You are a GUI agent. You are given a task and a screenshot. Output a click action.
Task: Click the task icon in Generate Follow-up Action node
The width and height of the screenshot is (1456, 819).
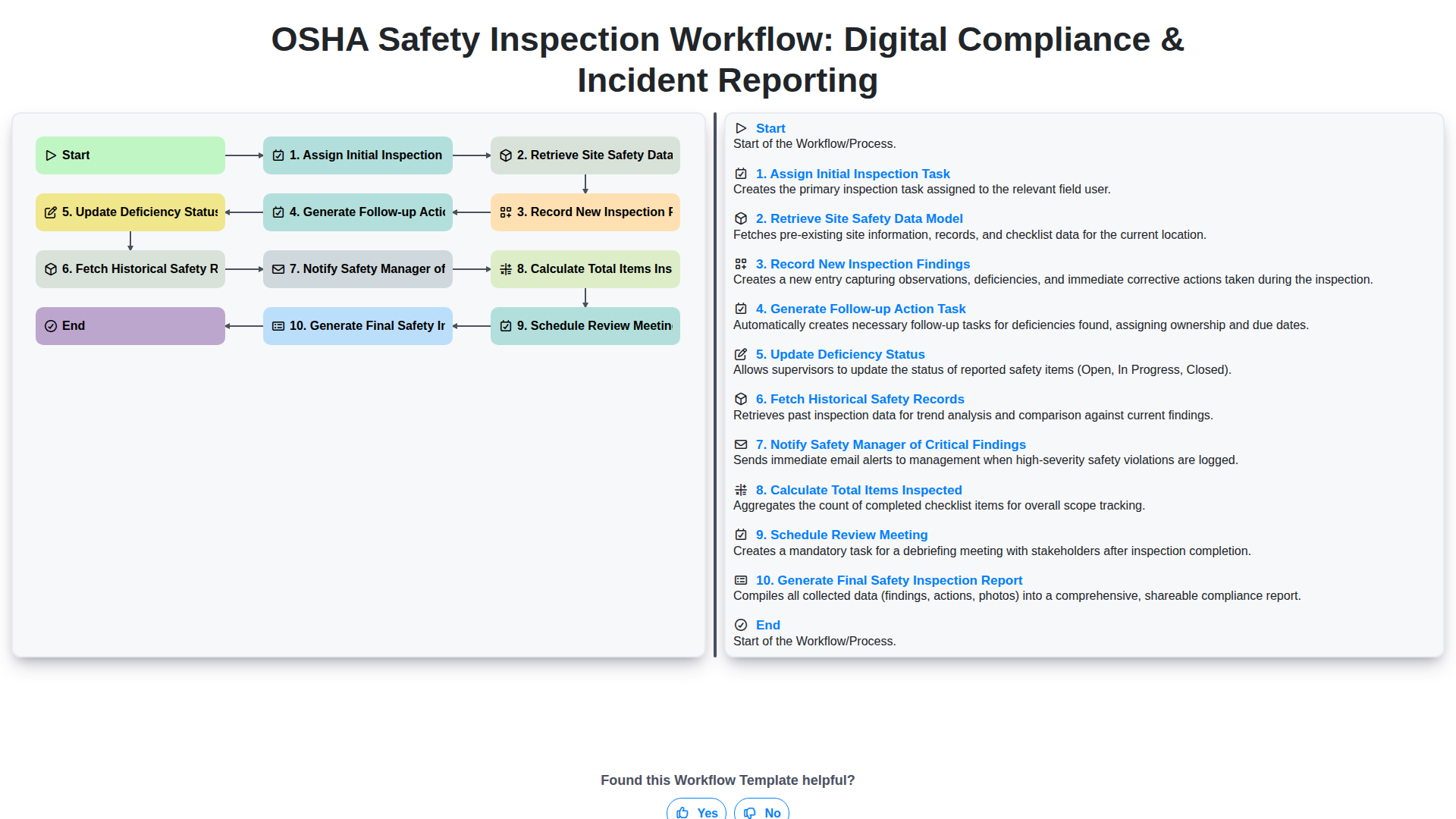click(278, 212)
